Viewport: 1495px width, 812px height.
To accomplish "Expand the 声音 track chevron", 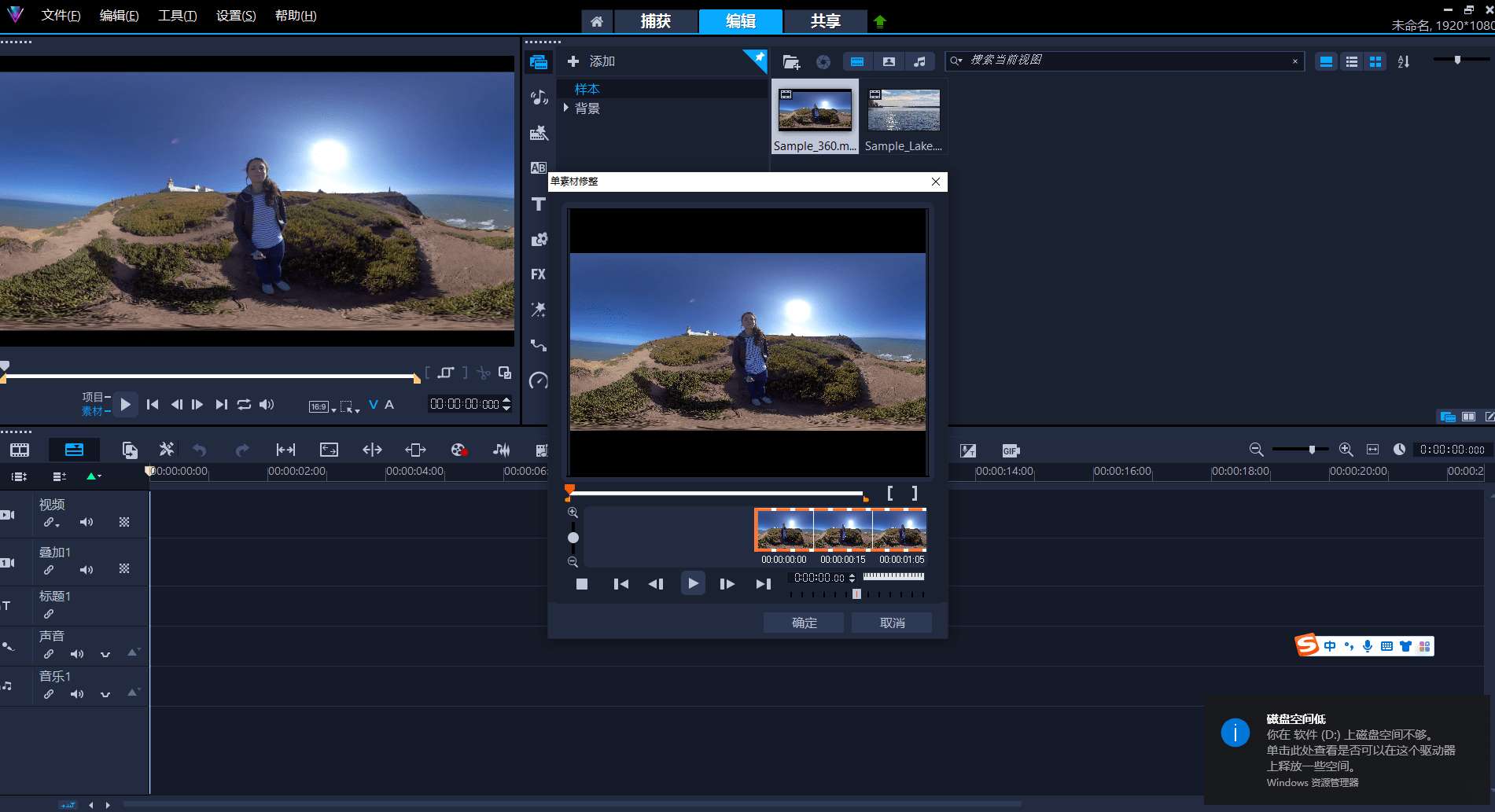I will click(x=105, y=654).
